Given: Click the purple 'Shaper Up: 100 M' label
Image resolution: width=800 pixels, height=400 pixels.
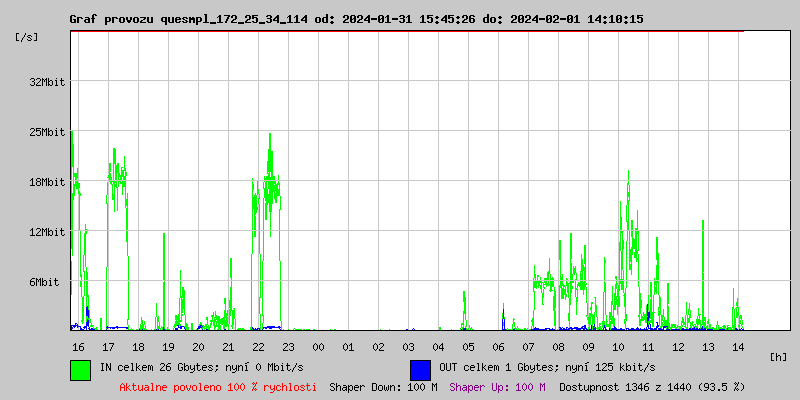Looking at the screenshot, I should pyautogui.click(x=497, y=387).
